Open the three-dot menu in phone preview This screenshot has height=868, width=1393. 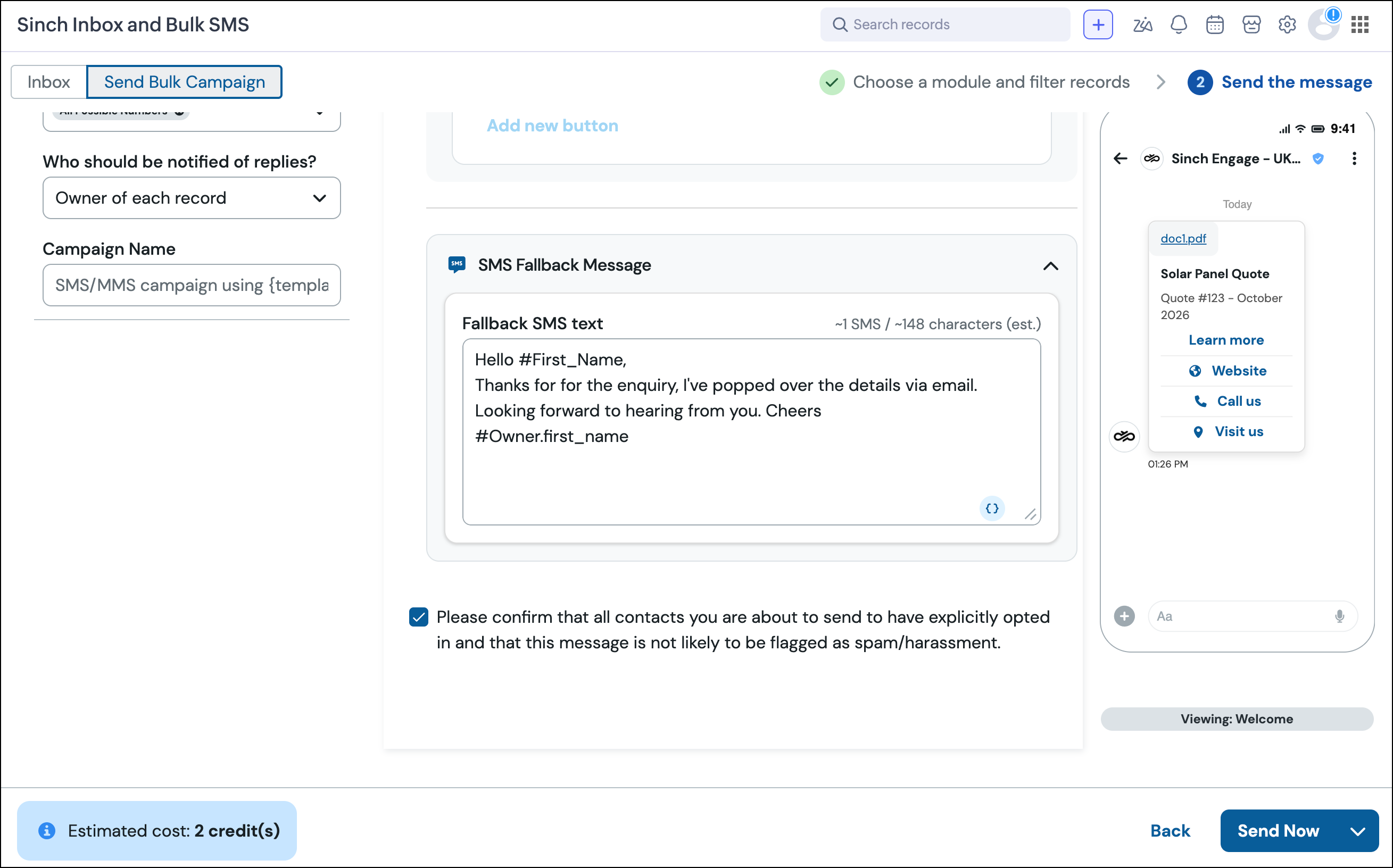(x=1354, y=158)
